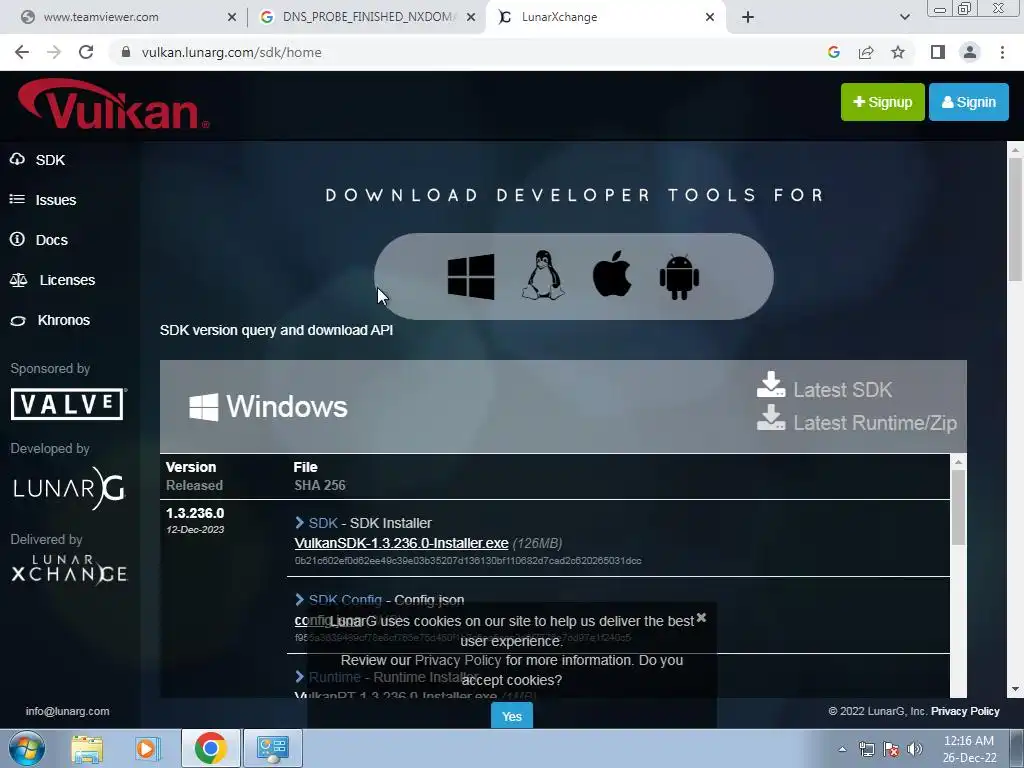Viewport: 1024px width, 768px height.
Task: Open the network tray icon
Action: click(867, 749)
